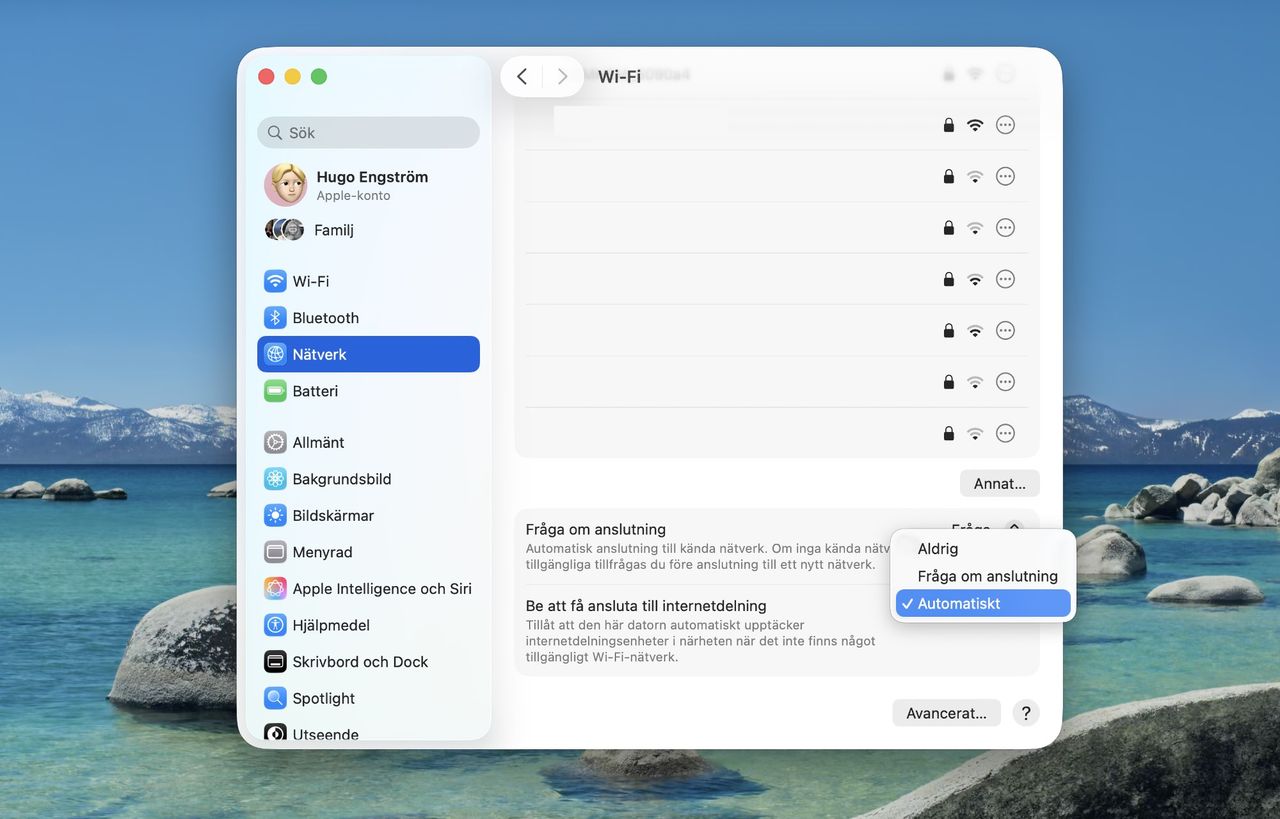Pick Fråga om anslutning in the dropdown
Image resolution: width=1280 pixels, height=819 pixels.
987,576
